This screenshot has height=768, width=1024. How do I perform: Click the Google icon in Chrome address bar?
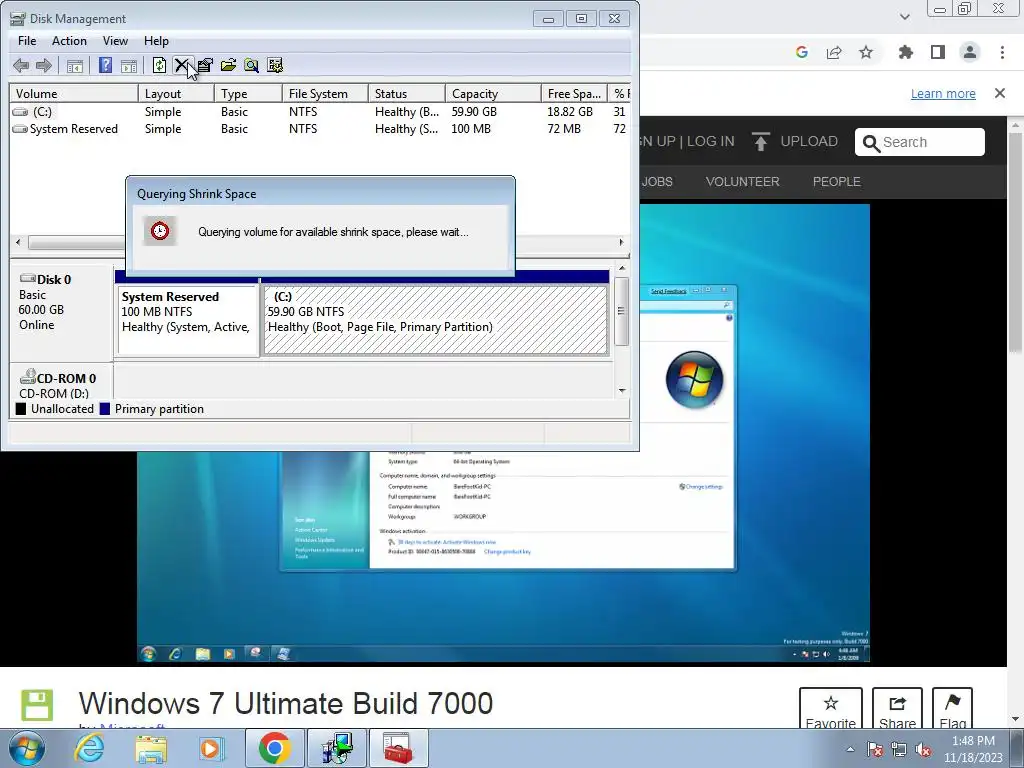(802, 52)
